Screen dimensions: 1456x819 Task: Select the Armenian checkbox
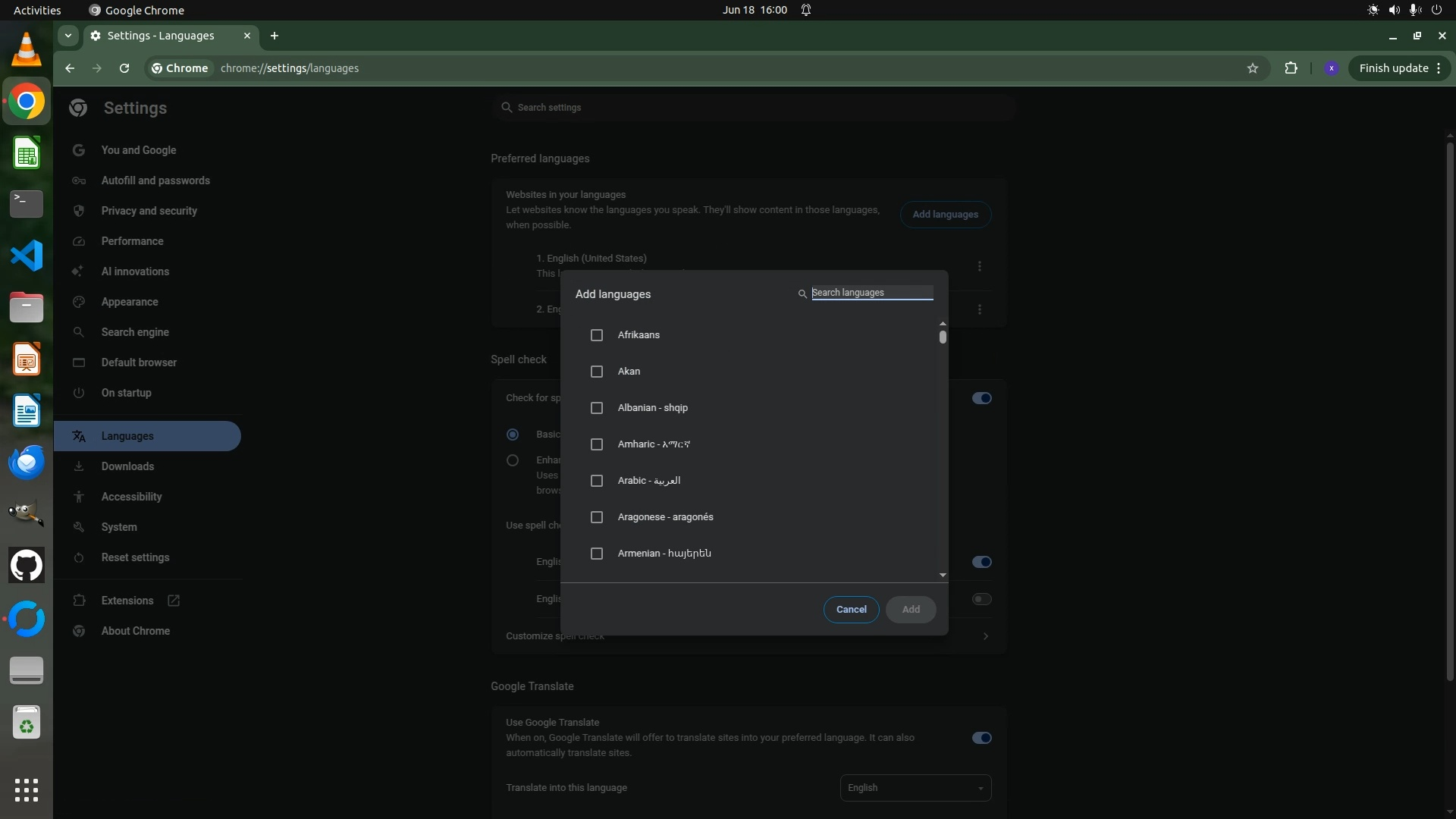[597, 554]
